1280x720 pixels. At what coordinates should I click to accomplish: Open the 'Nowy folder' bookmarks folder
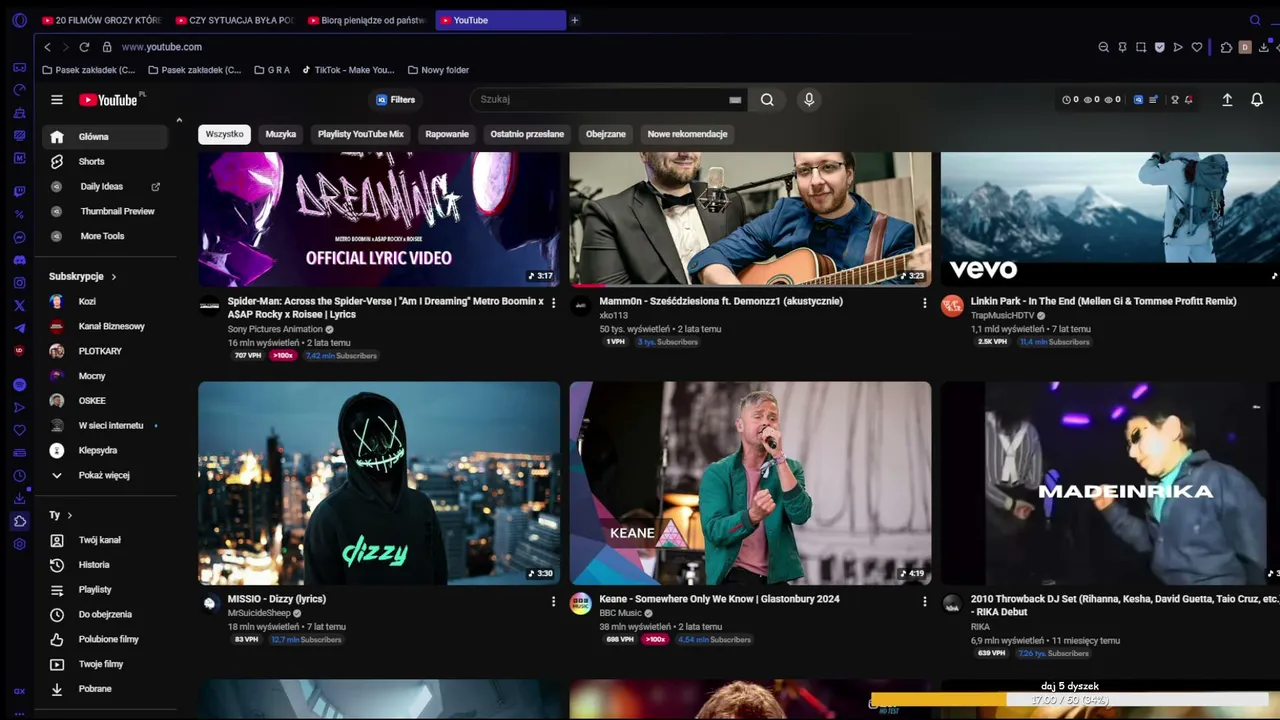pyautogui.click(x=438, y=70)
